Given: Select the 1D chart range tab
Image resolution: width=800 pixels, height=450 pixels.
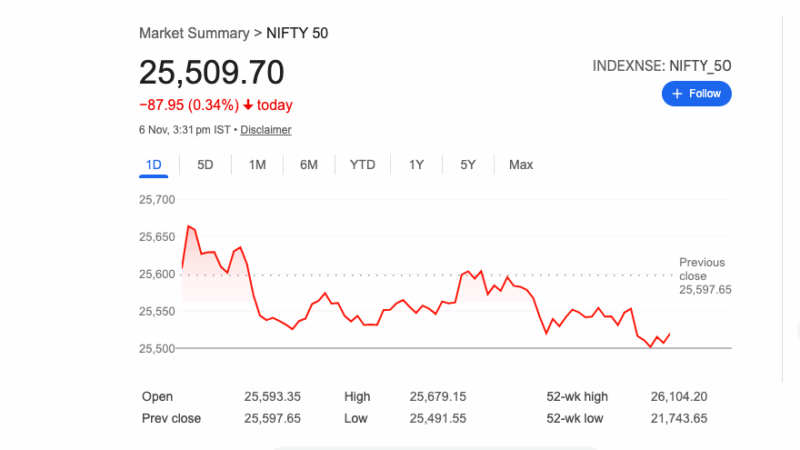Looking at the screenshot, I should tap(154, 165).
